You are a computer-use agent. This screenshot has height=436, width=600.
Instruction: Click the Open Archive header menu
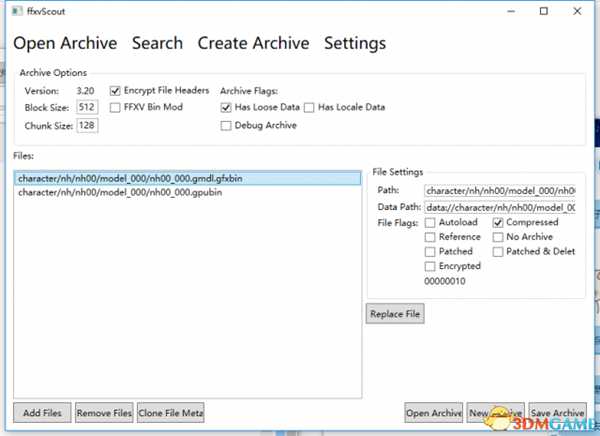point(64,43)
